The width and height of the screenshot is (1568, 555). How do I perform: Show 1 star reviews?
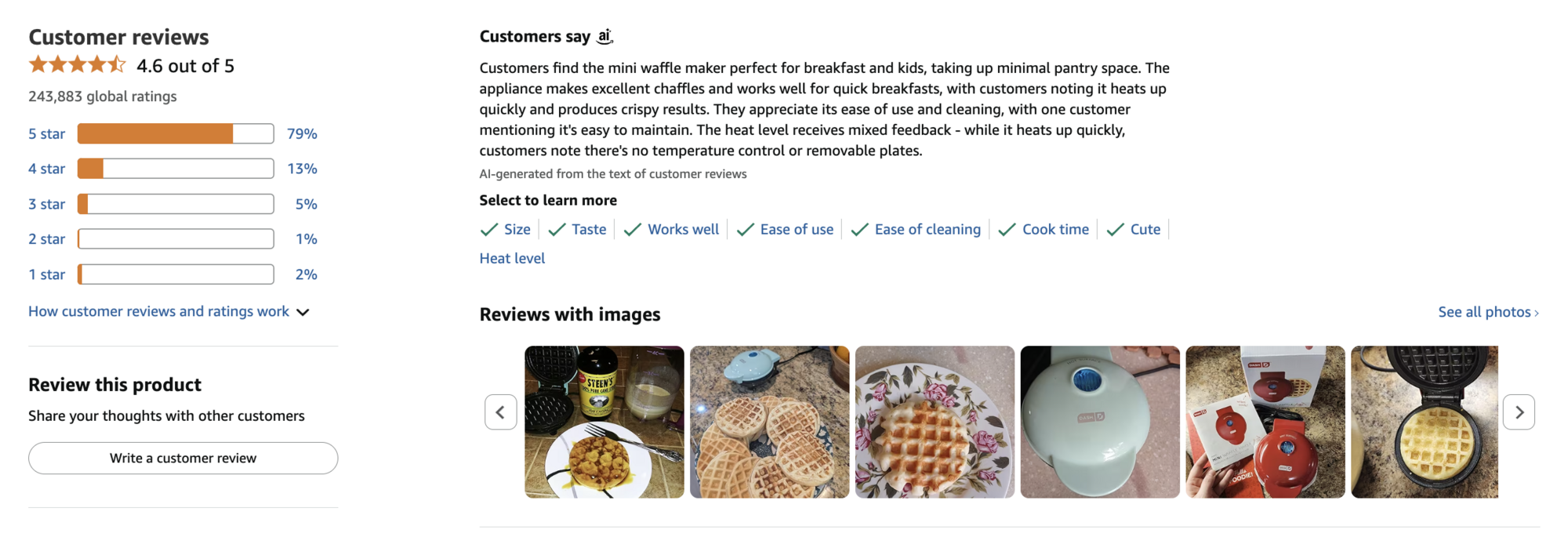pyautogui.click(x=47, y=274)
